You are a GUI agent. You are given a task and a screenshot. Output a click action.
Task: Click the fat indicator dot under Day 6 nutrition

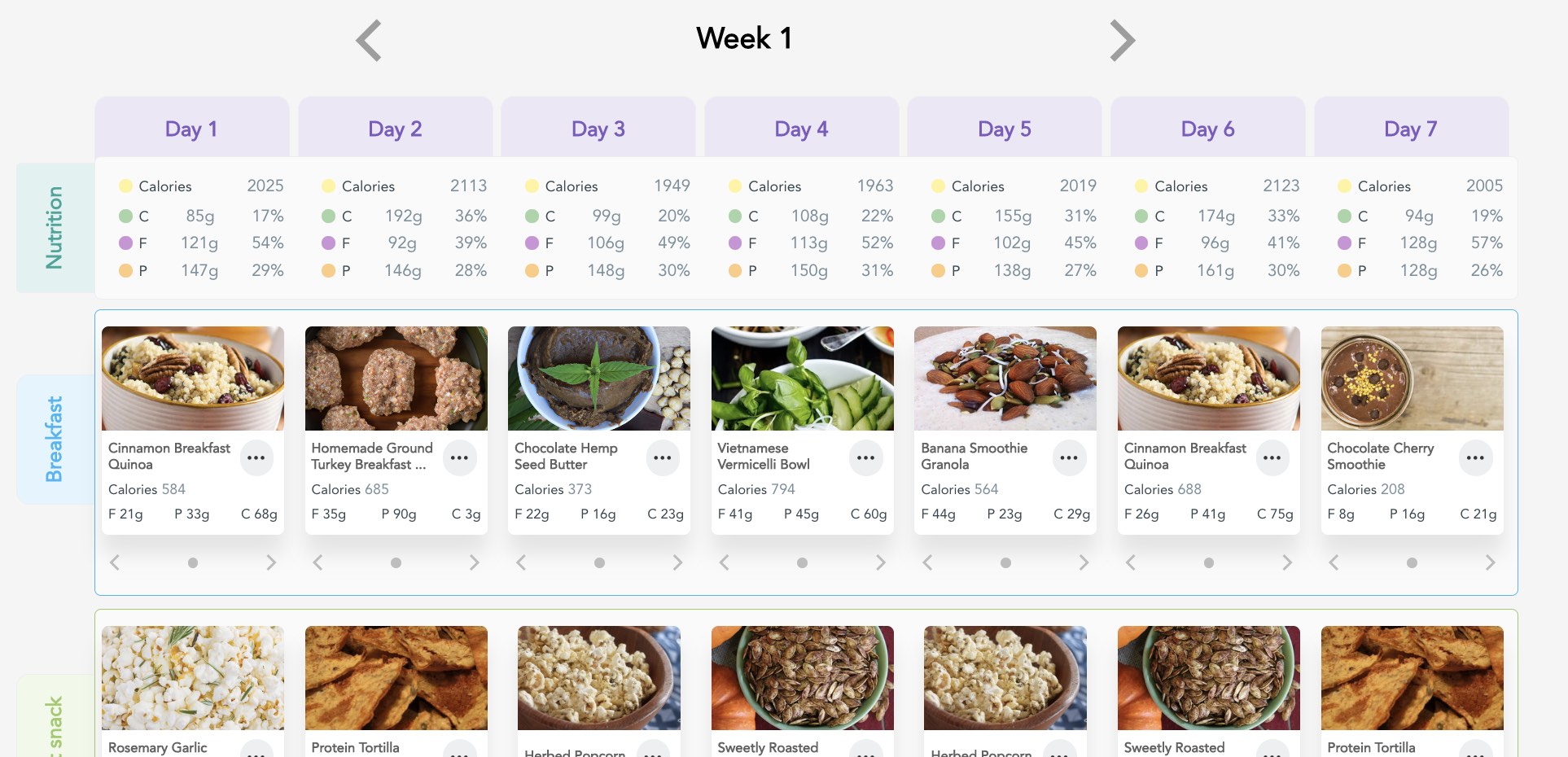[1141, 243]
